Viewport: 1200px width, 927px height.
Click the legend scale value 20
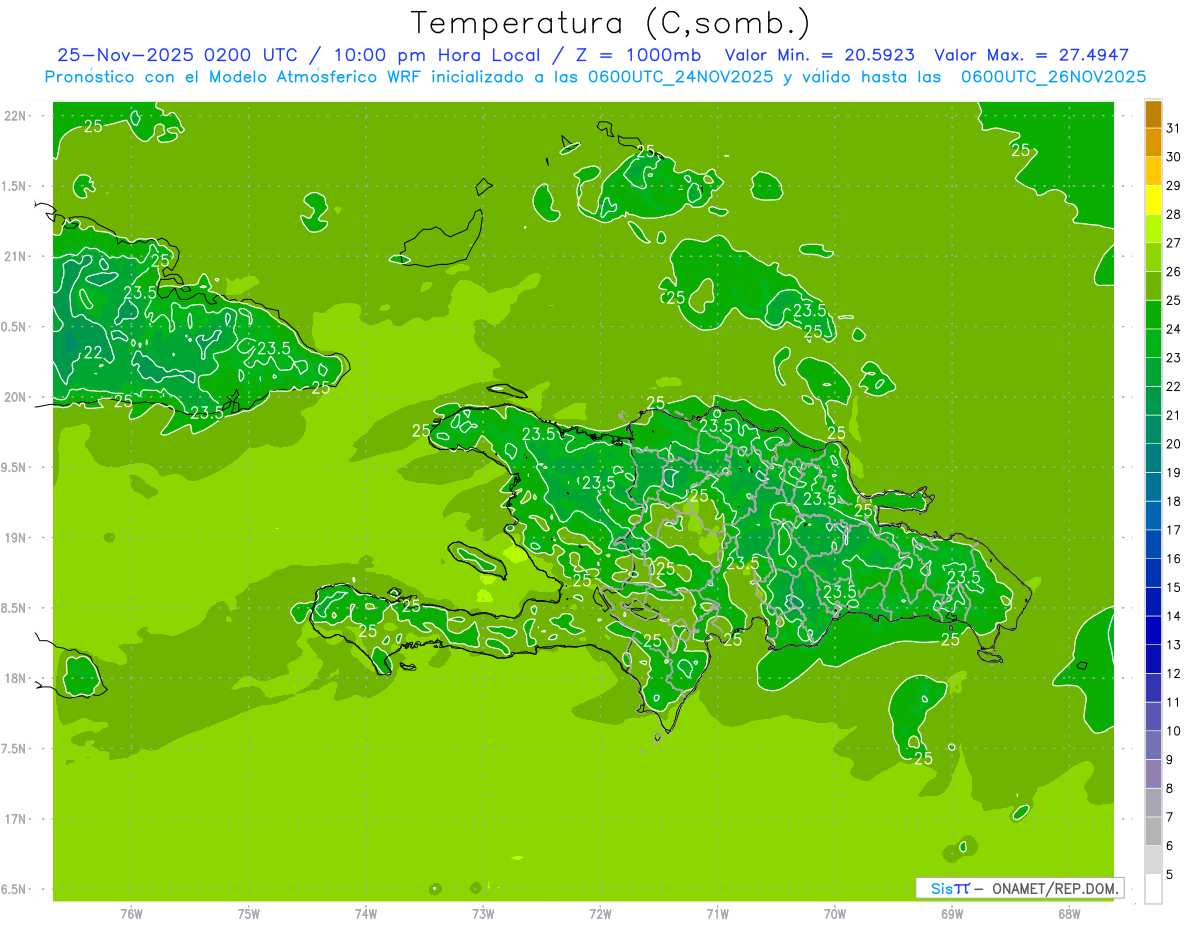(1174, 444)
